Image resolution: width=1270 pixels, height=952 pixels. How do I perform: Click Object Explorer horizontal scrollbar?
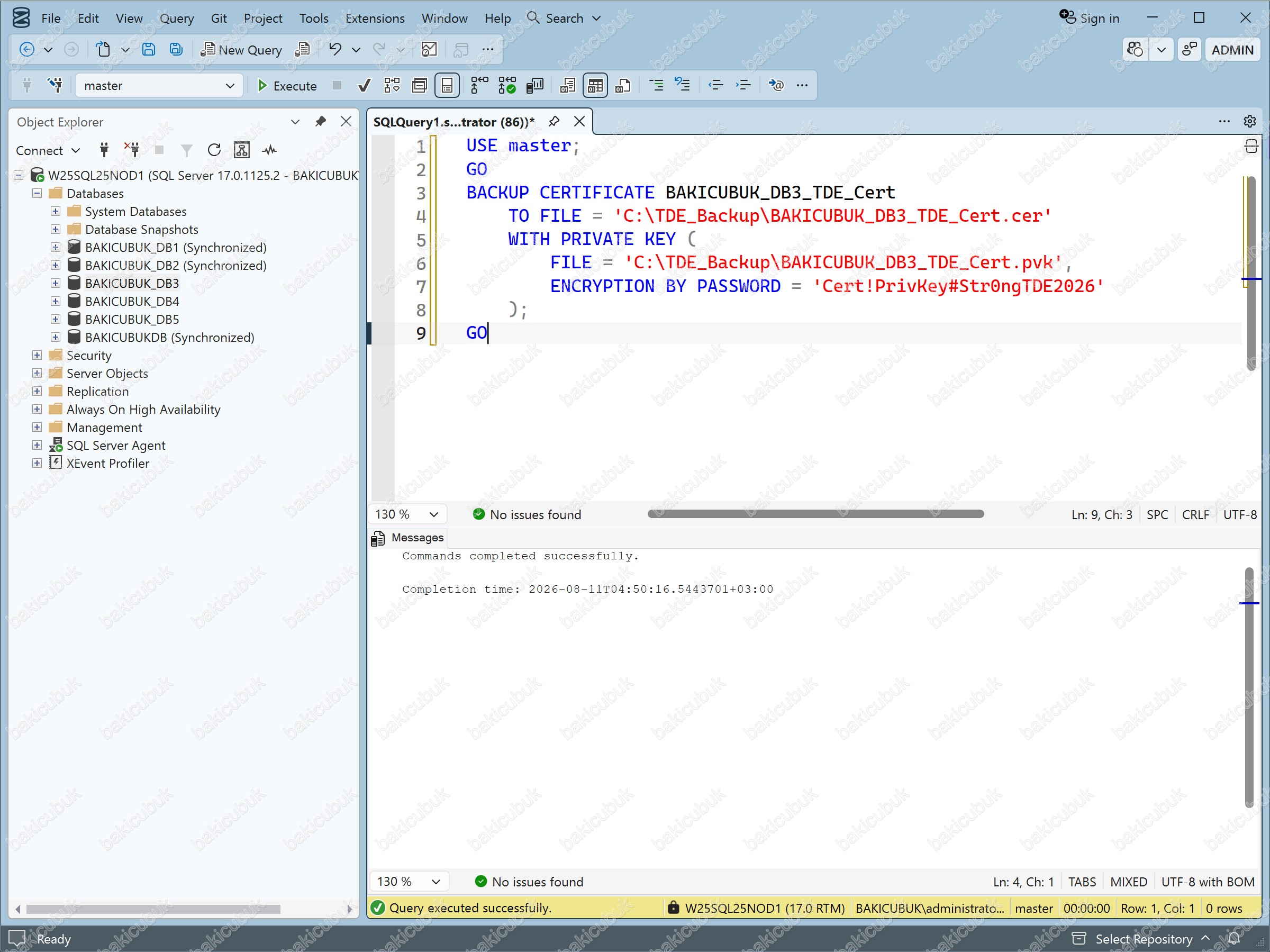pos(153,910)
